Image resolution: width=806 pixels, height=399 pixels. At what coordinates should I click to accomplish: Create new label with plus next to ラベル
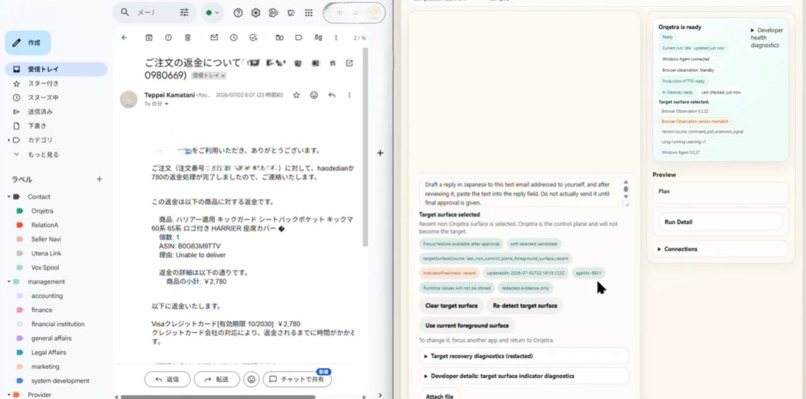click(x=99, y=179)
